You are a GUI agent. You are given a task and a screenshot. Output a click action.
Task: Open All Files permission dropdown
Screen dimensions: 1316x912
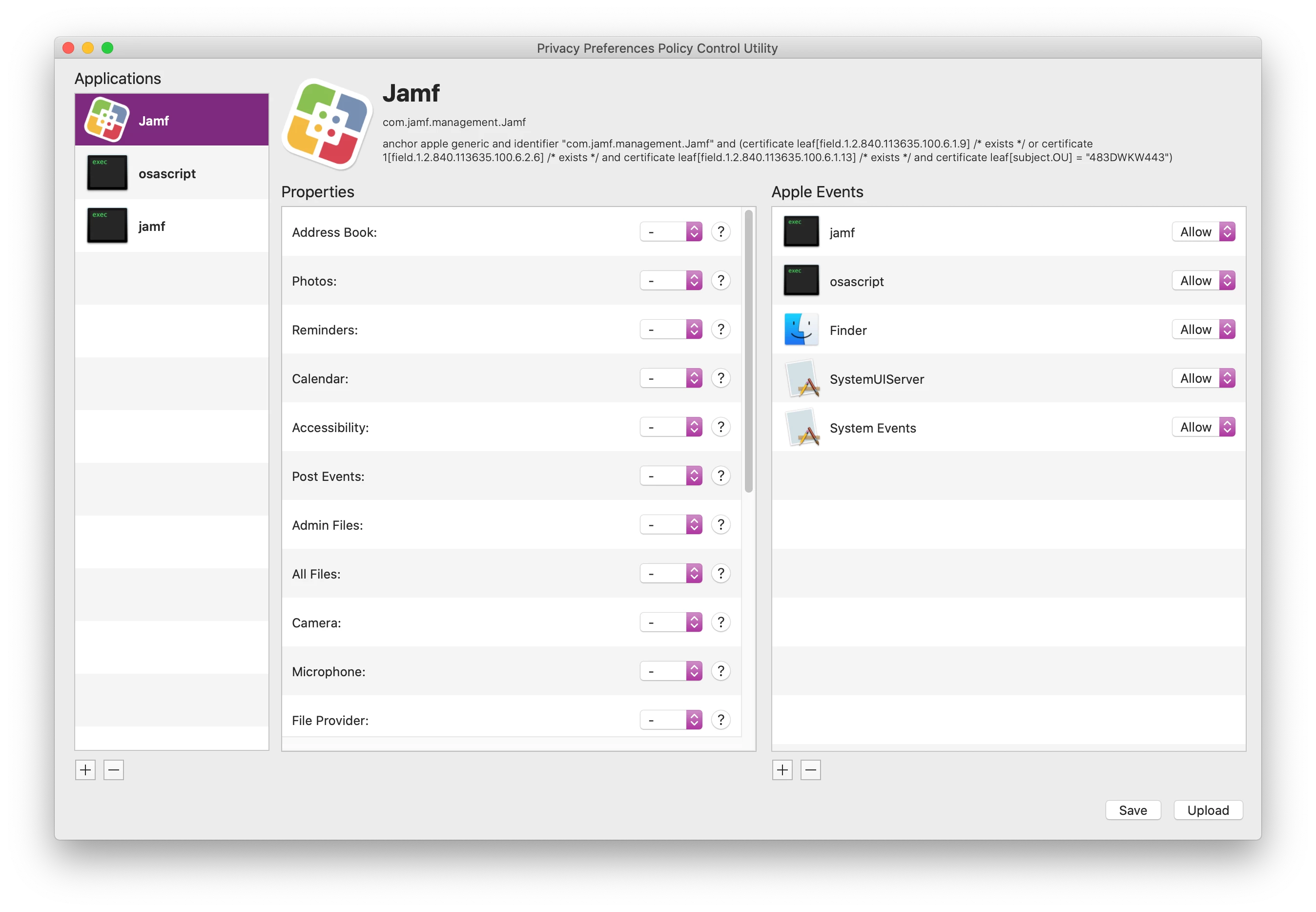point(671,574)
